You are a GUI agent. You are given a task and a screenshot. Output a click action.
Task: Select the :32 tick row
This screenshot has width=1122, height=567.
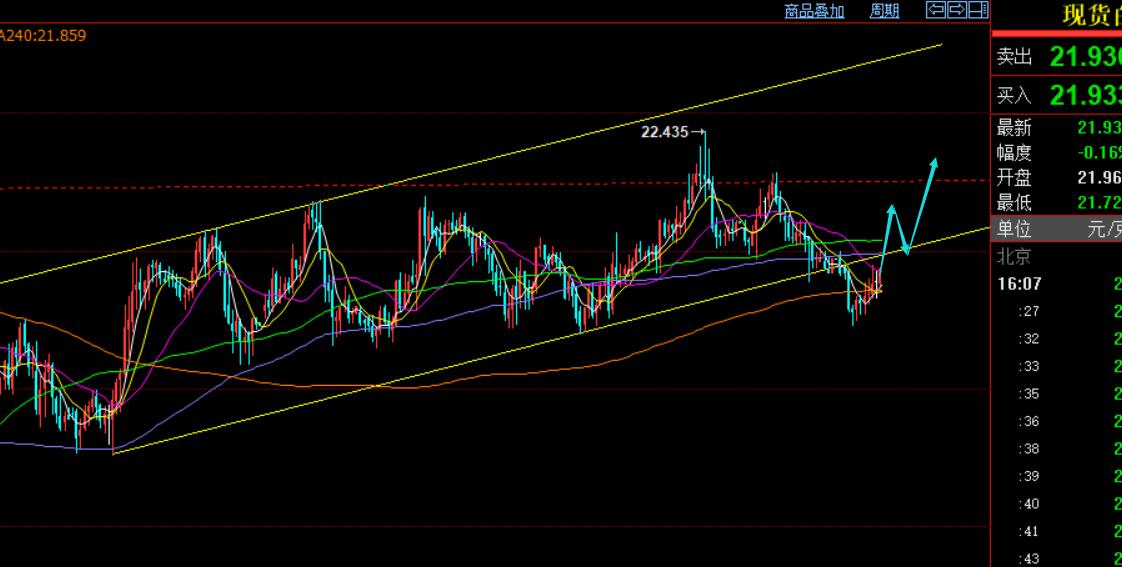[1057, 339]
